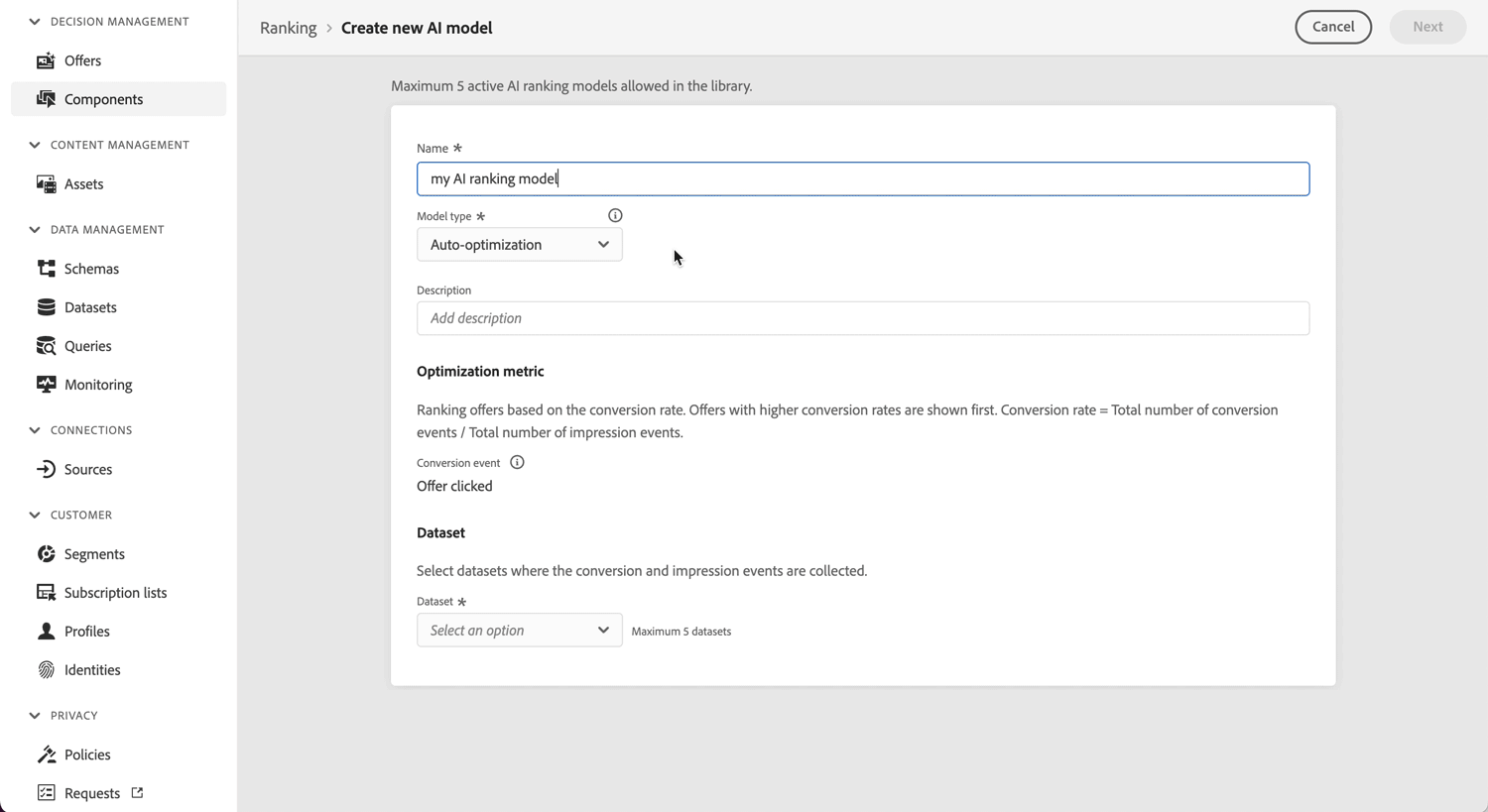Open Subscription lists menu item
The image size is (1488, 812).
pos(115,593)
